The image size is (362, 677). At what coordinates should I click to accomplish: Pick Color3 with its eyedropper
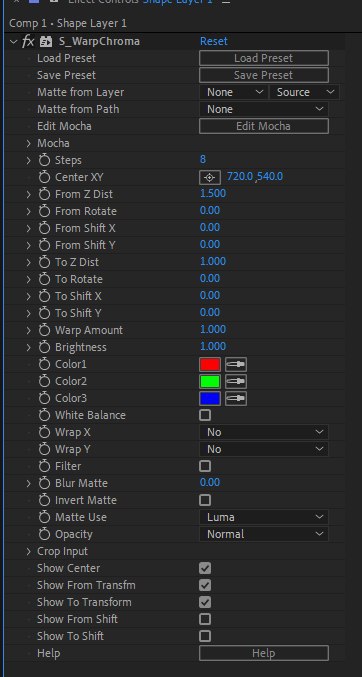pyautogui.click(x=236, y=398)
